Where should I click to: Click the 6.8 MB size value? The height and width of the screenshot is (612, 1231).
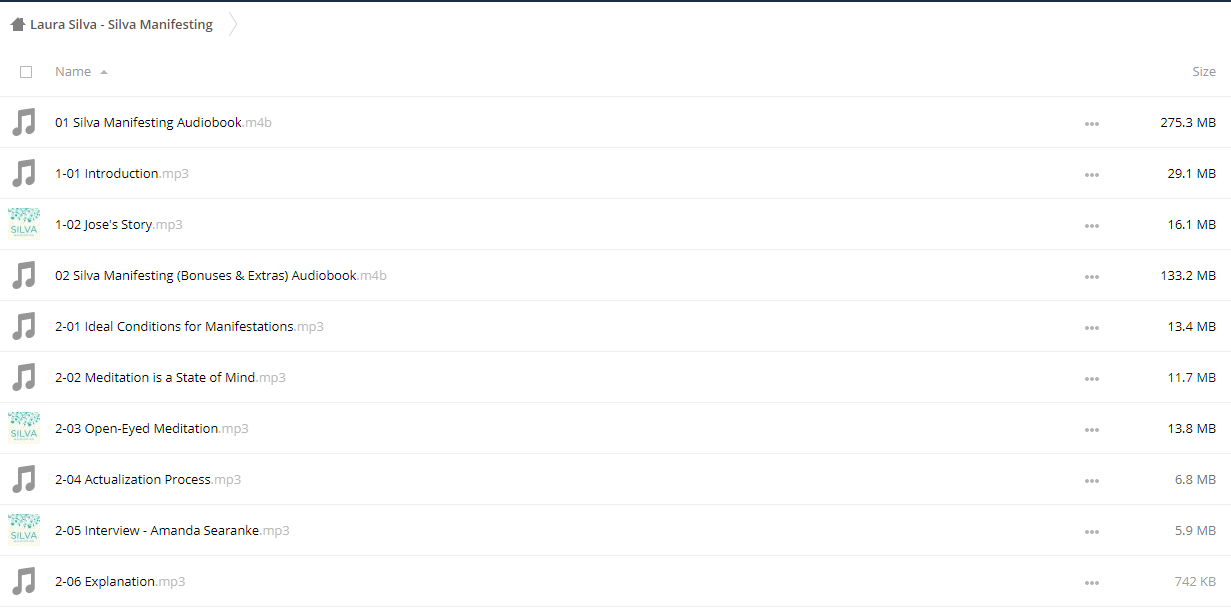1195,480
